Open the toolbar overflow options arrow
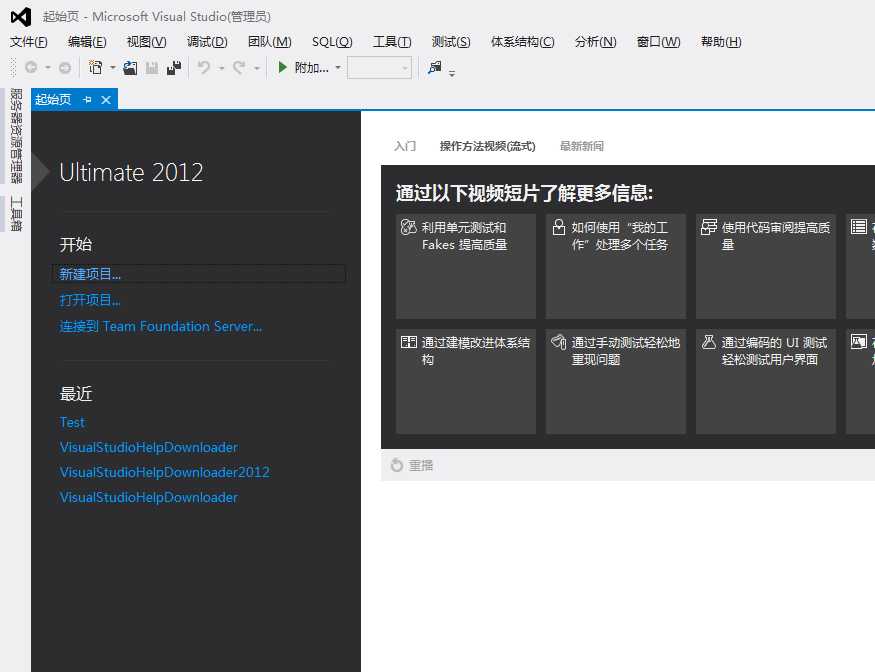This screenshot has width=875, height=672. click(451, 73)
